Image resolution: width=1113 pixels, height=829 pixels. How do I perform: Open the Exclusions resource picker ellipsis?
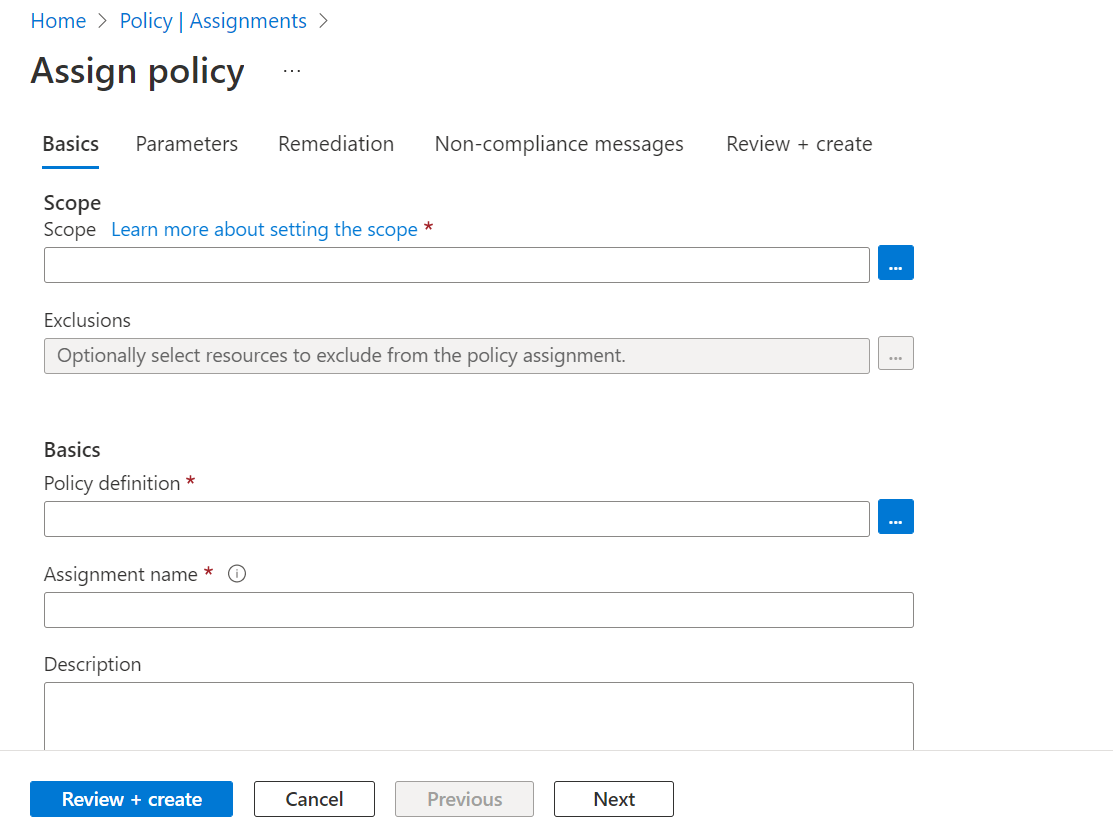point(895,353)
